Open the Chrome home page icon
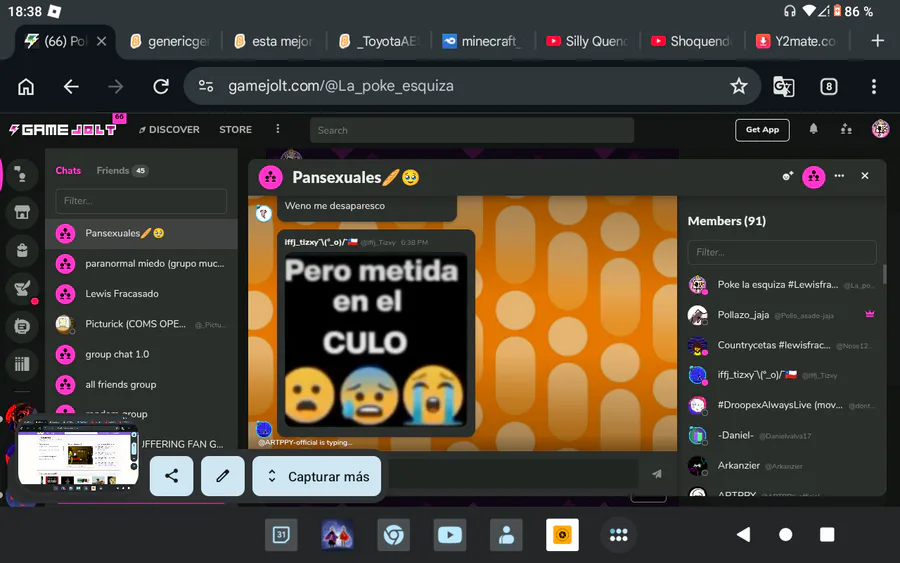 pyautogui.click(x=26, y=87)
